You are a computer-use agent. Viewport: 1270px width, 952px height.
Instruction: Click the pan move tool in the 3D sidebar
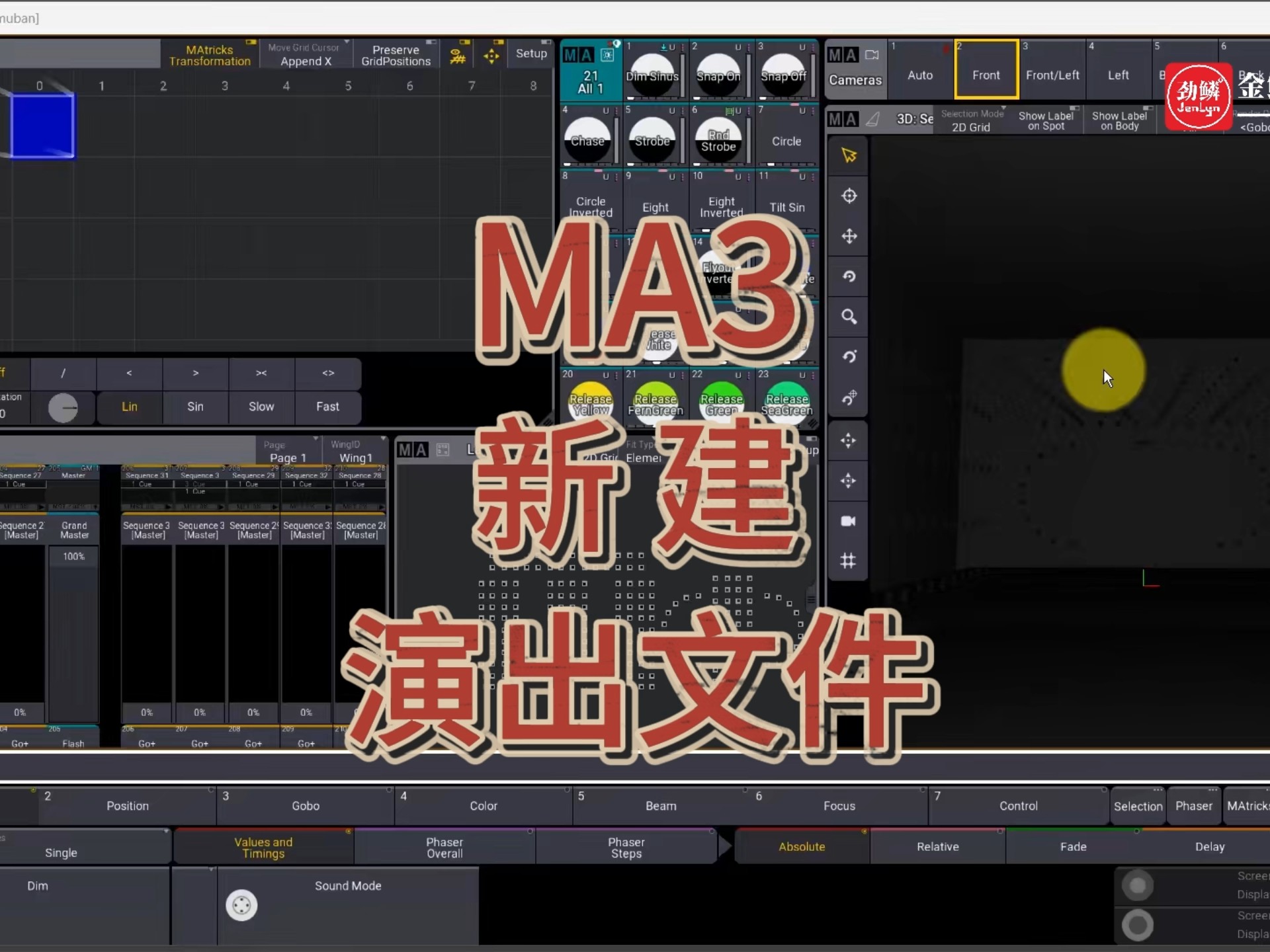click(x=849, y=236)
